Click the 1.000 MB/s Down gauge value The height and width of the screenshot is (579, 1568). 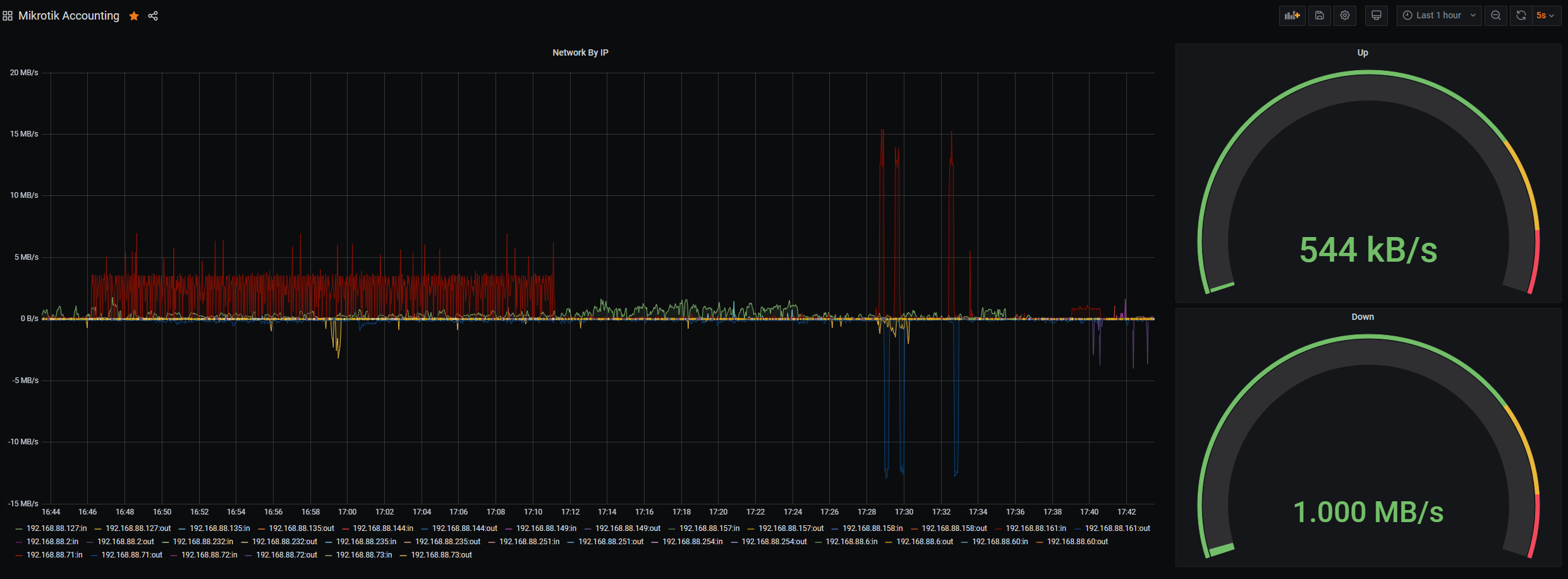1368,512
